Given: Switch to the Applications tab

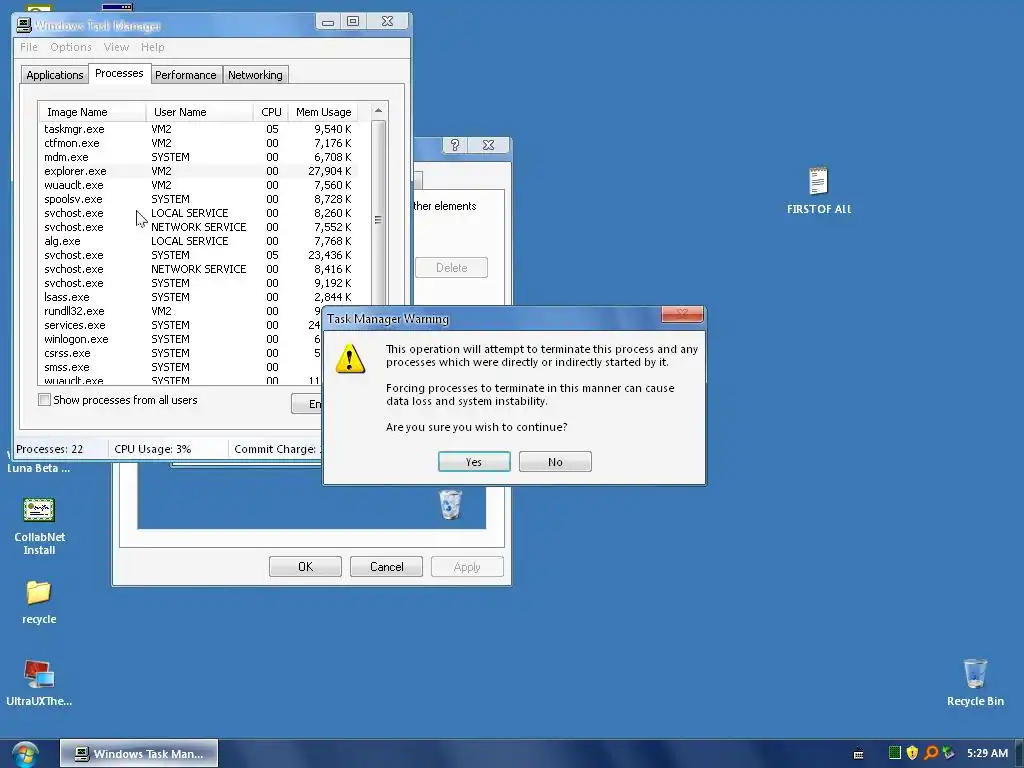Looking at the screenshot, I should (x=54, y=75).
